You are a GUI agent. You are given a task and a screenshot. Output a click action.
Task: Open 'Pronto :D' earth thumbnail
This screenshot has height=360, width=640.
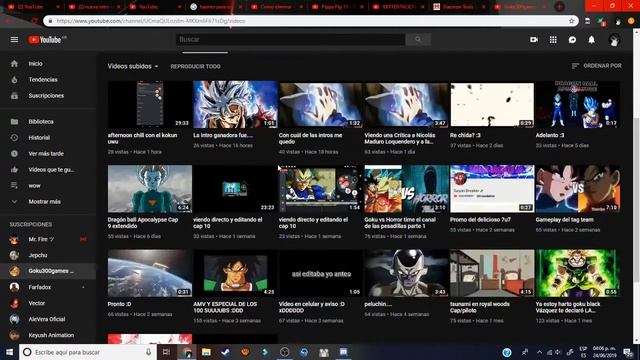tap(149, 273)
